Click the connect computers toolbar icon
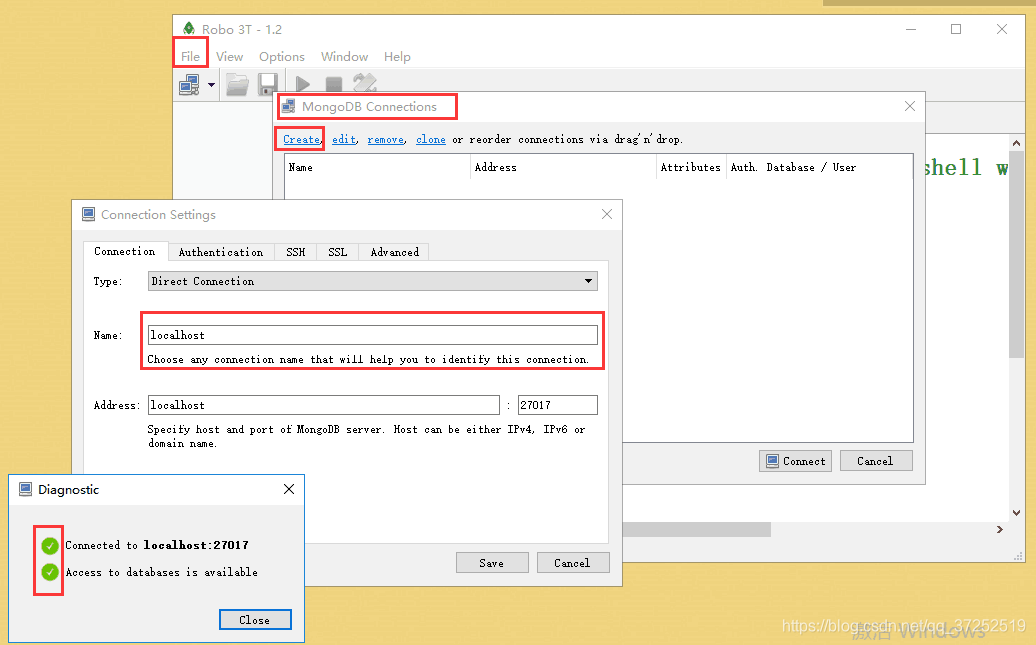The width and height of the screenshot is (1036, 645). coord(190,85)
